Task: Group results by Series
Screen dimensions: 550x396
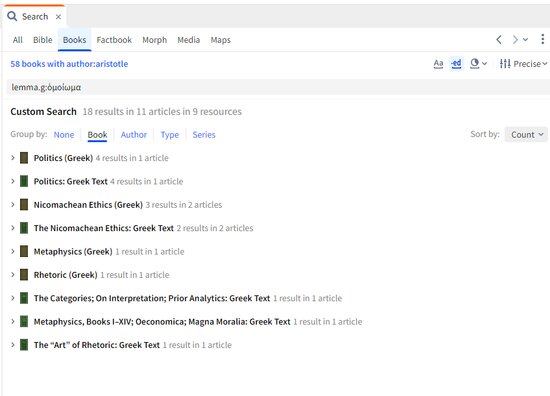Action: pos(204,135)
